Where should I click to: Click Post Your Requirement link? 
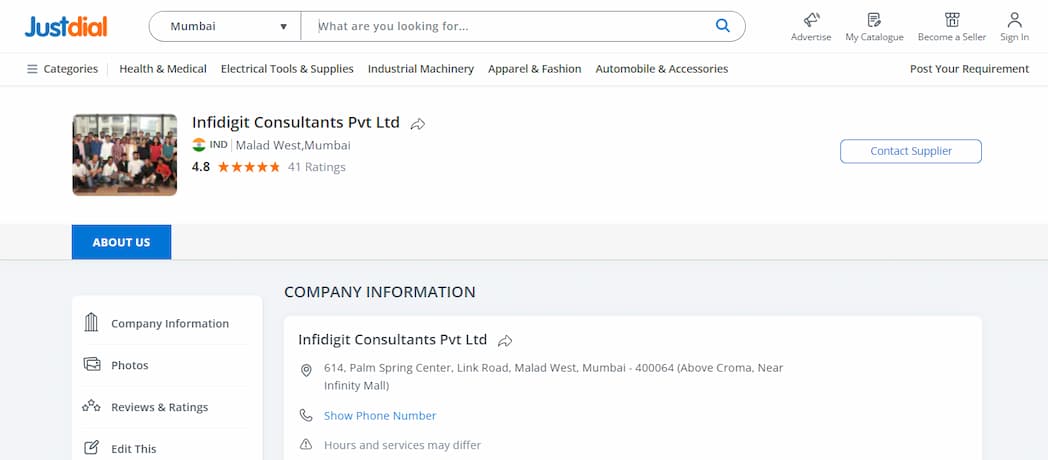(x=969, y=69)
